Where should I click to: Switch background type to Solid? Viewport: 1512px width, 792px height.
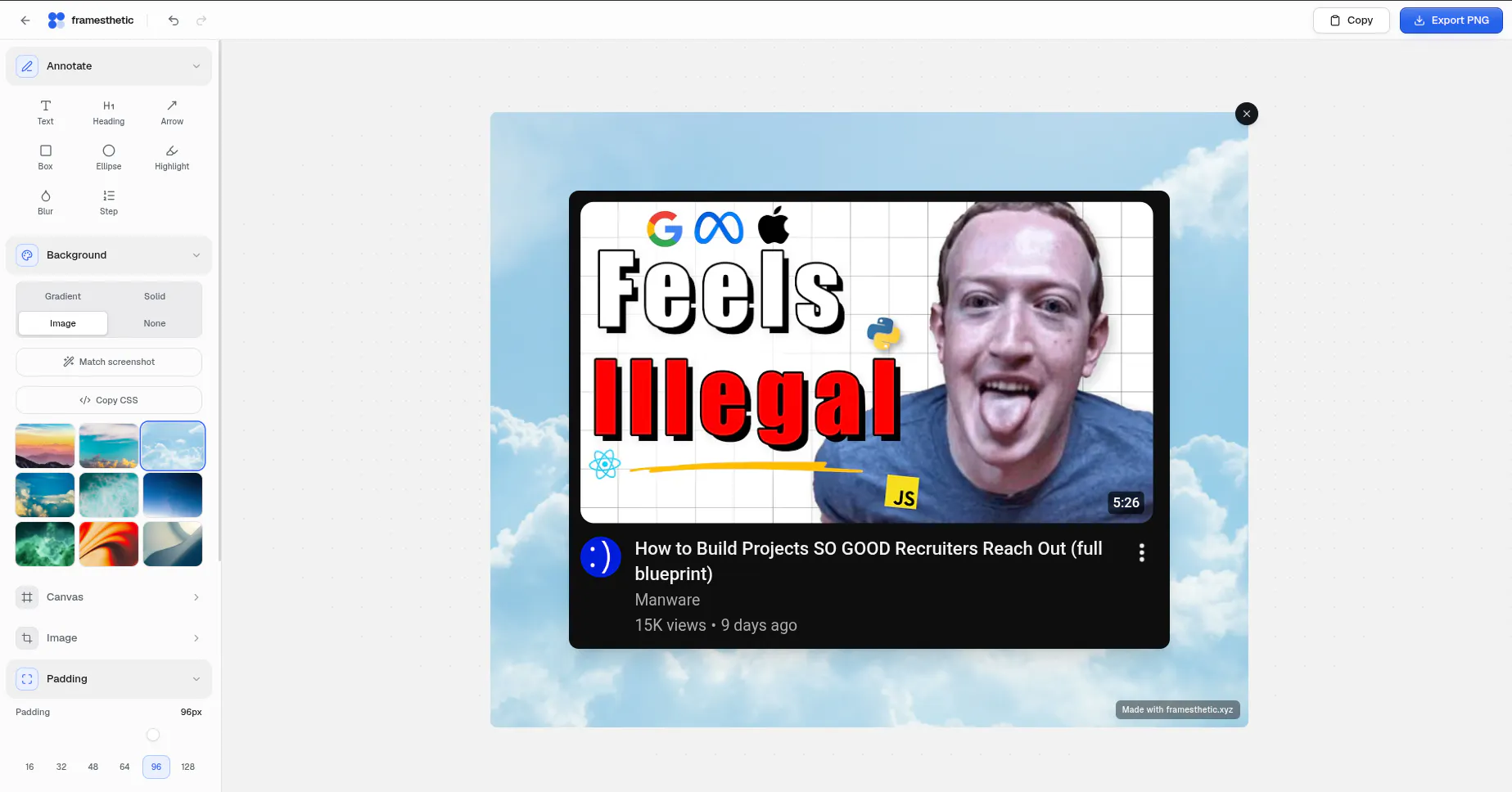pyautogui.click(x=155, y=296)
